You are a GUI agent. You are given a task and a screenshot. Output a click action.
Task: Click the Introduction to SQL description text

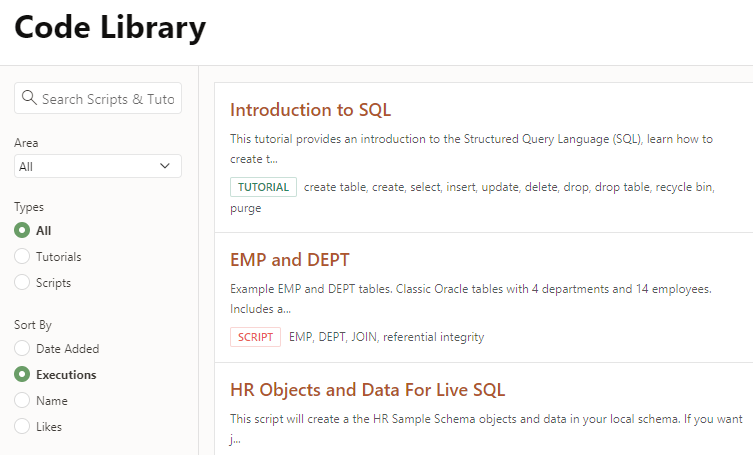471,149
